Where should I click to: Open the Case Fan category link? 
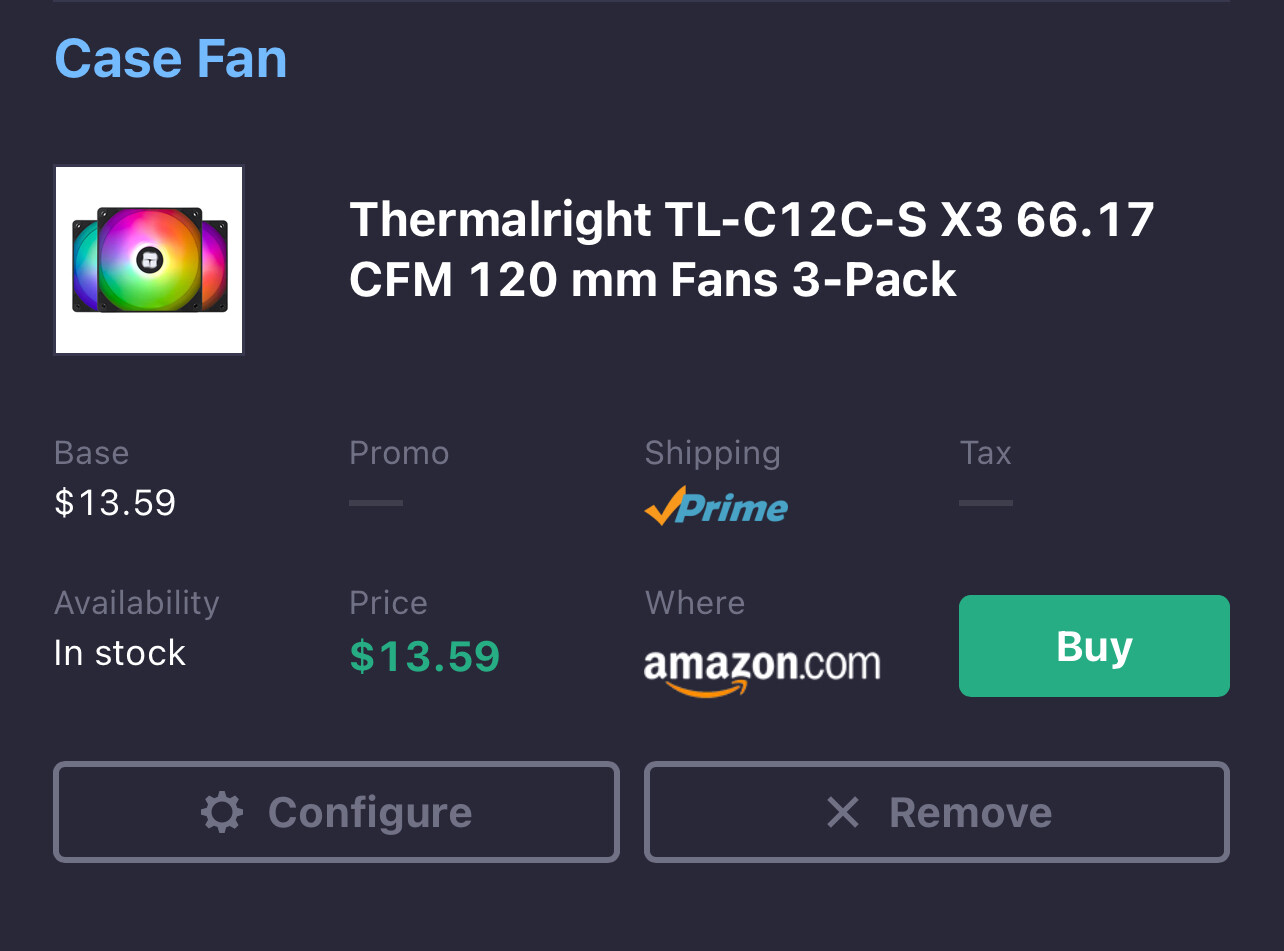[171, 58]
